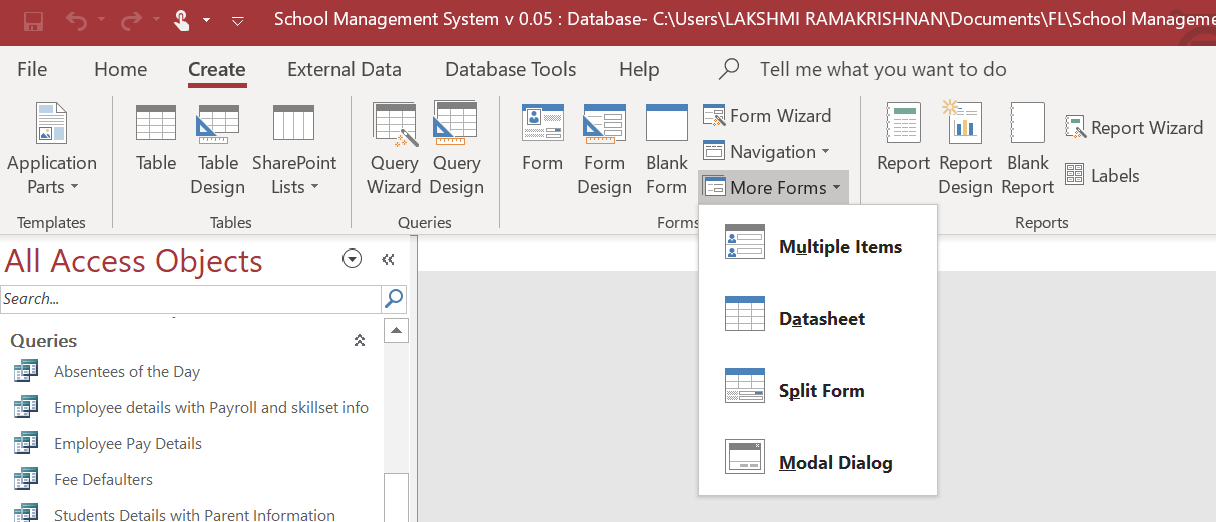
Task: Click the Tell me what you want to do box
Action: [883, 69]
